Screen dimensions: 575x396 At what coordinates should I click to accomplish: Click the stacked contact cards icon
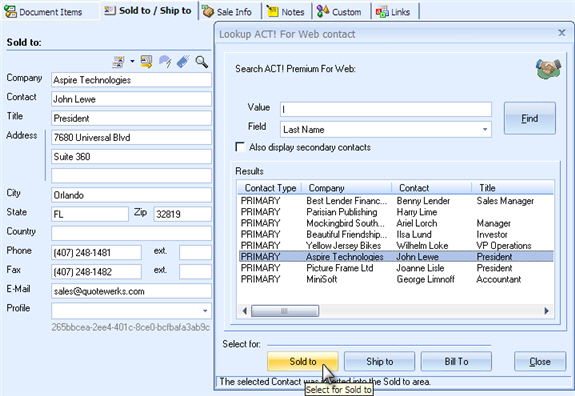[x=118, y=62]
